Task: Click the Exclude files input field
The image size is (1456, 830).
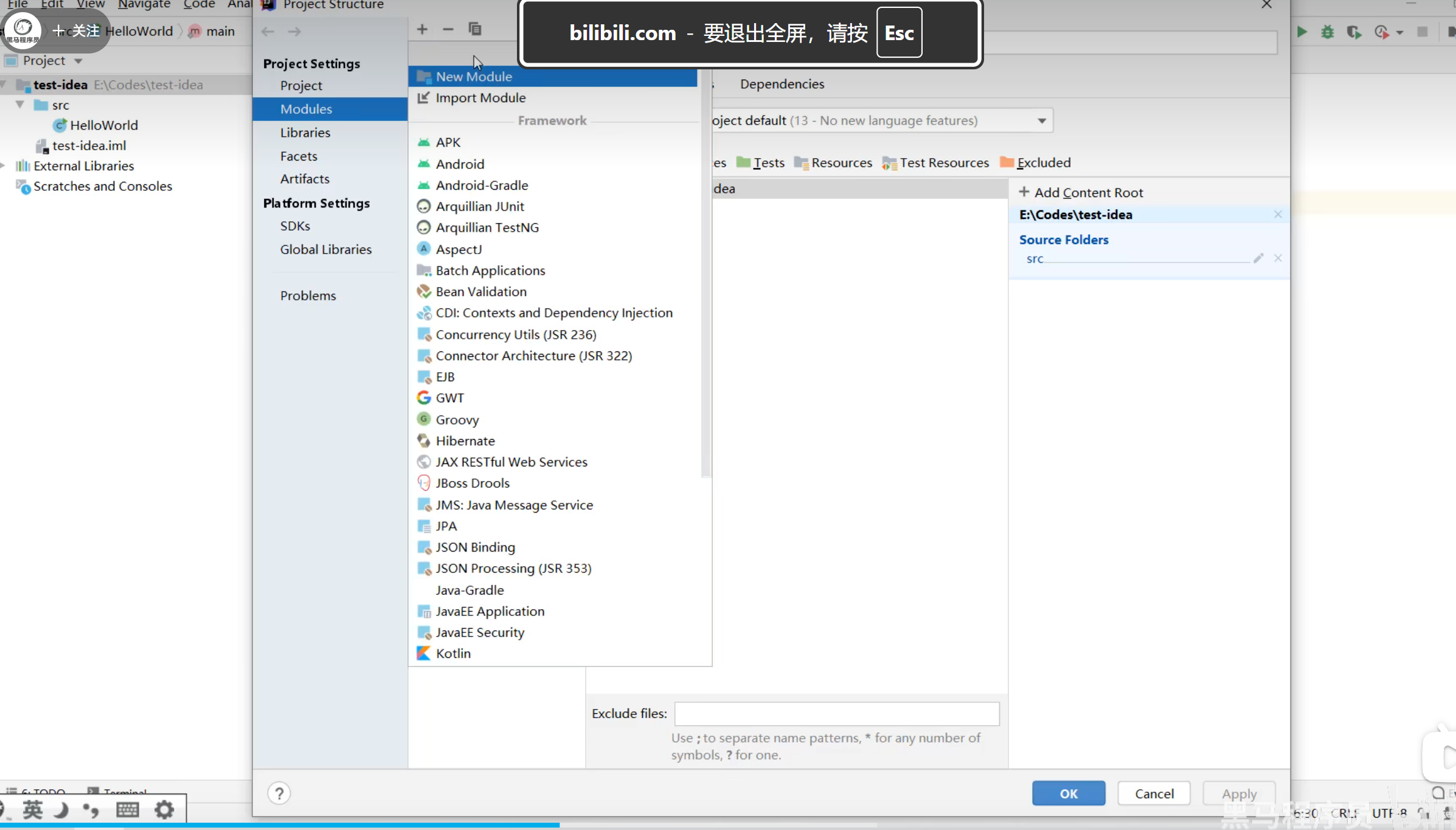Action: 836,714
